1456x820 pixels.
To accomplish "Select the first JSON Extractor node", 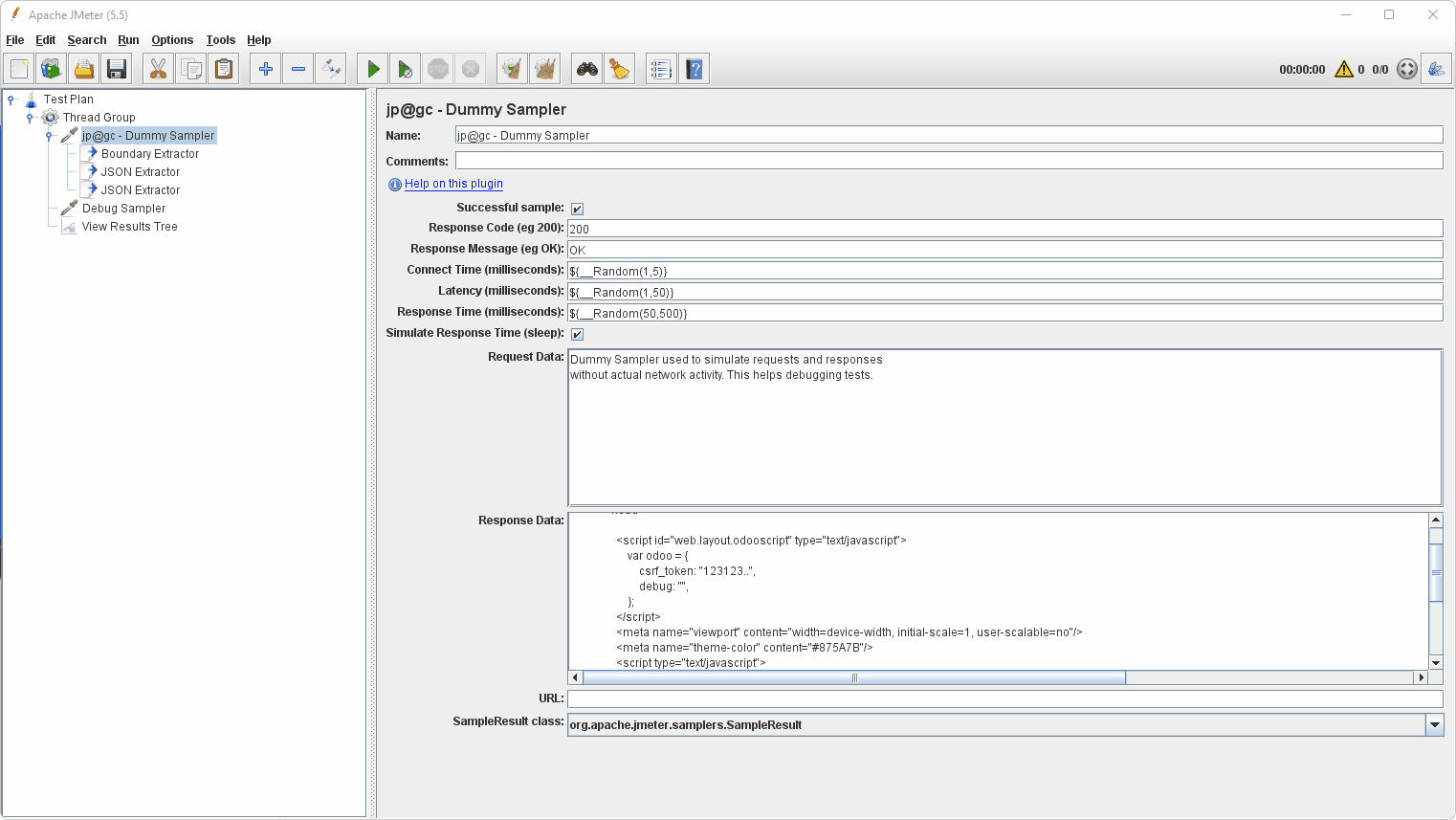I will tap(141, 172).
